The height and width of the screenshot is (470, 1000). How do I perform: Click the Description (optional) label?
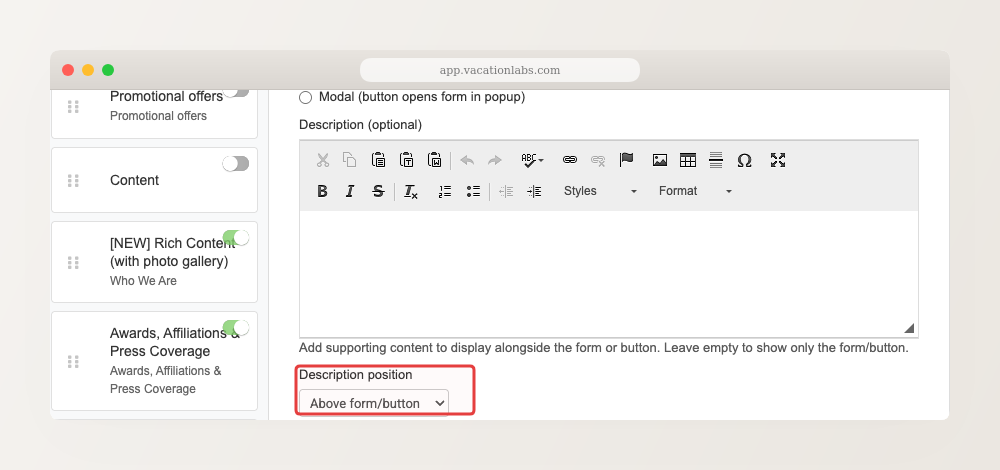pyautogui.click(x=360, y=125)
